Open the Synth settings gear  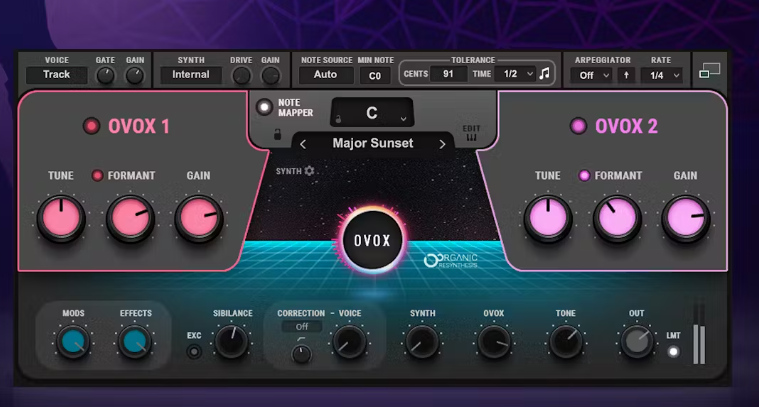pyautogui.click(x=309, y=171)
